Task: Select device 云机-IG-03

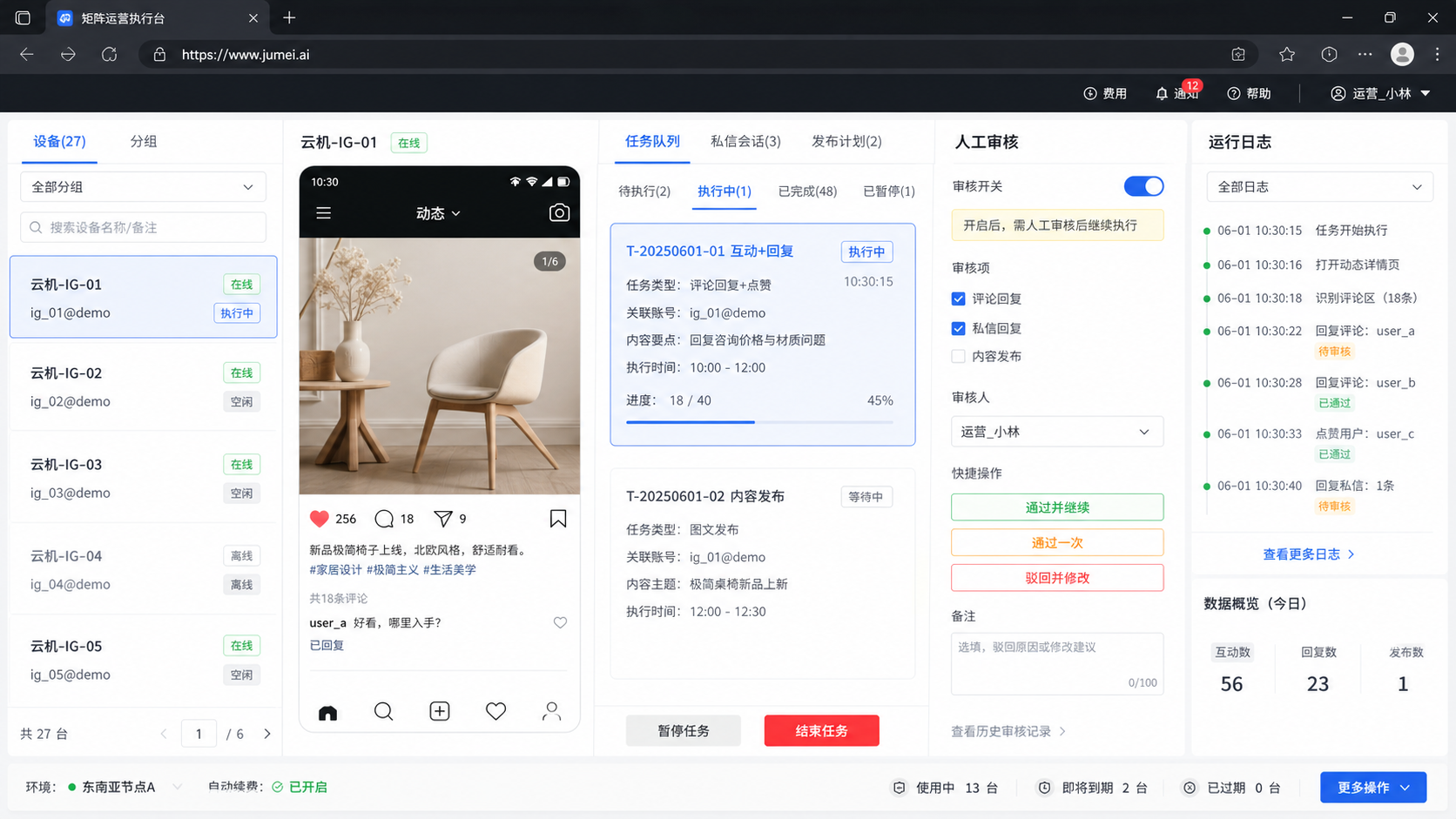Action: pyautogui.click(x=144, y=479)
